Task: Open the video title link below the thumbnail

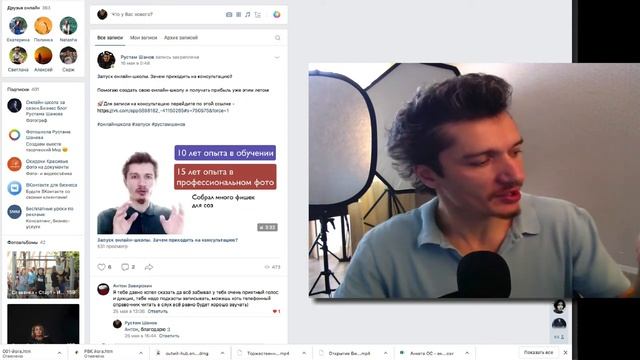Action: pyautogui.click(x=167, y=240)
